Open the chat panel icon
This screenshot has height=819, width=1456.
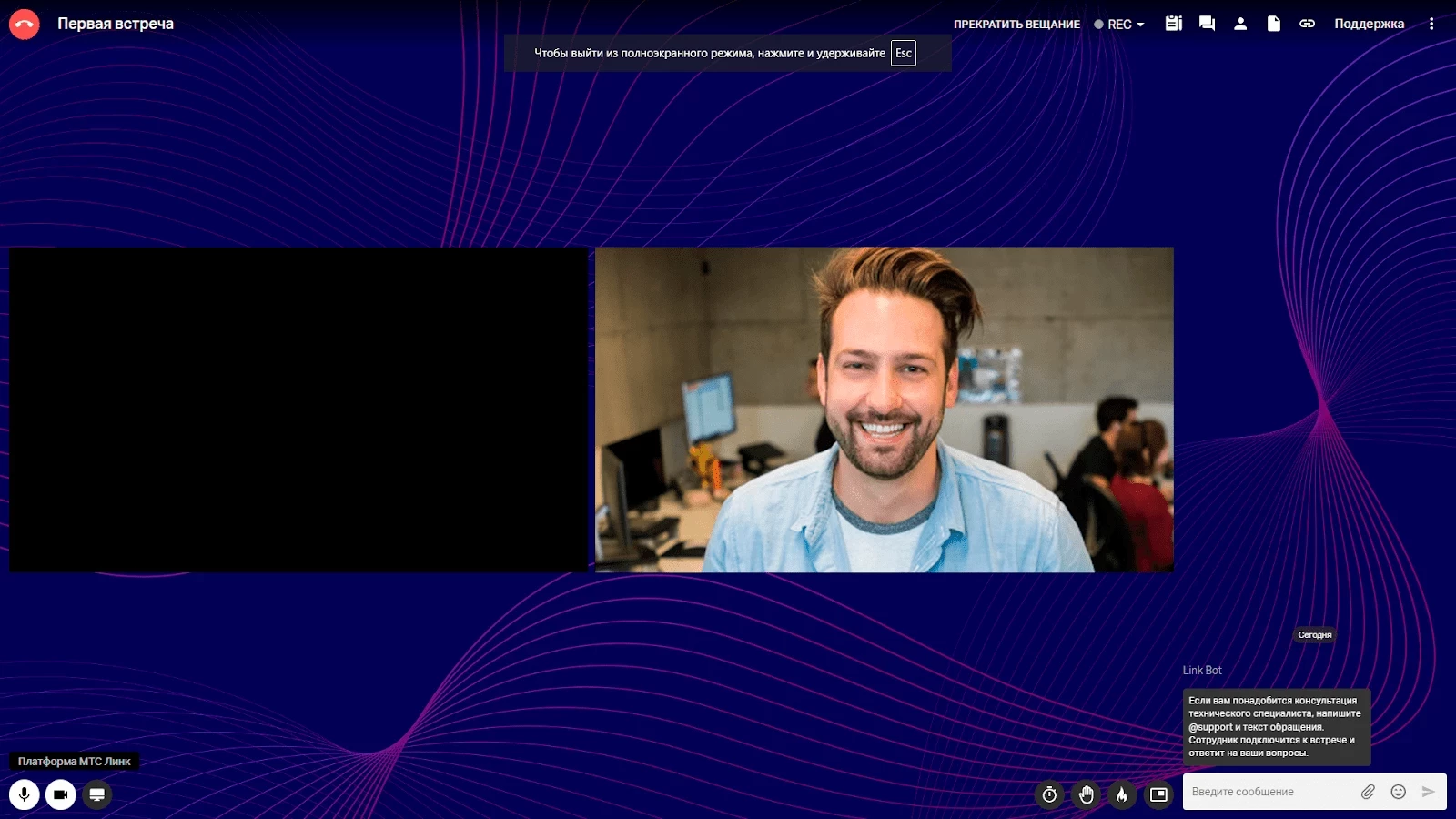[x=1207, y=24]
